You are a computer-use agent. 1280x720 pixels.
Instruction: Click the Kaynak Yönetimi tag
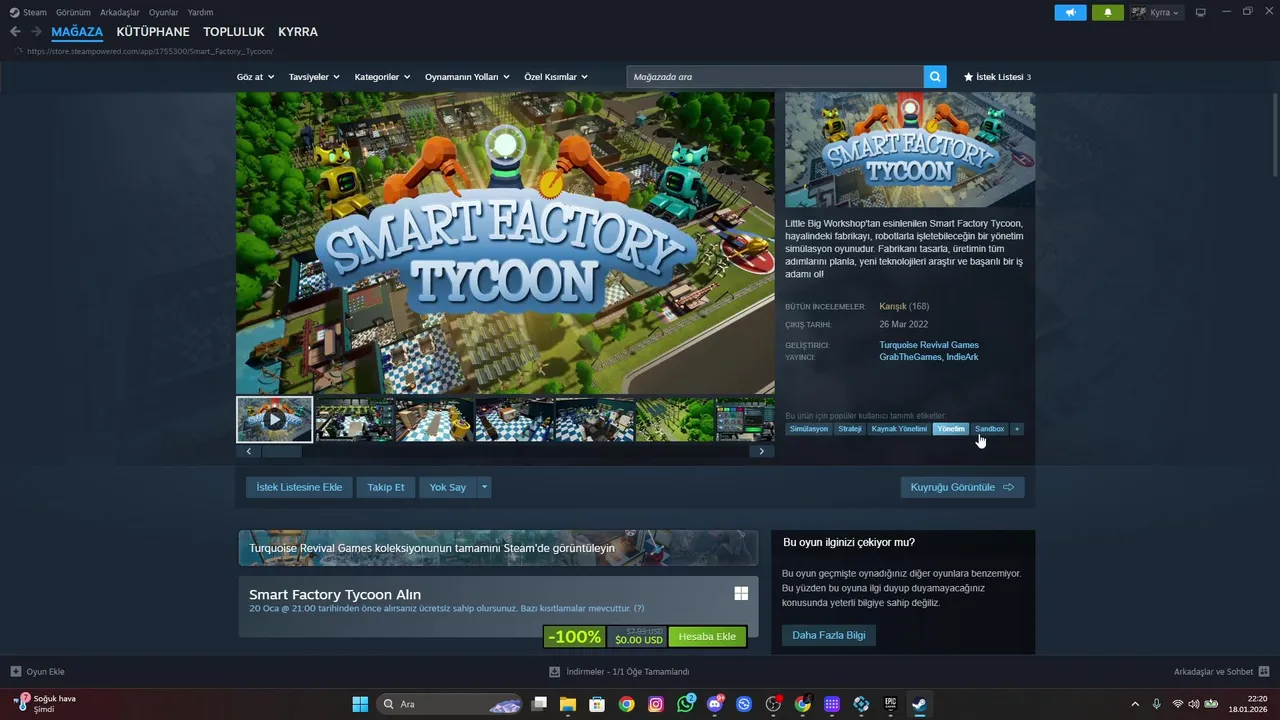click(x=899, y=429)
